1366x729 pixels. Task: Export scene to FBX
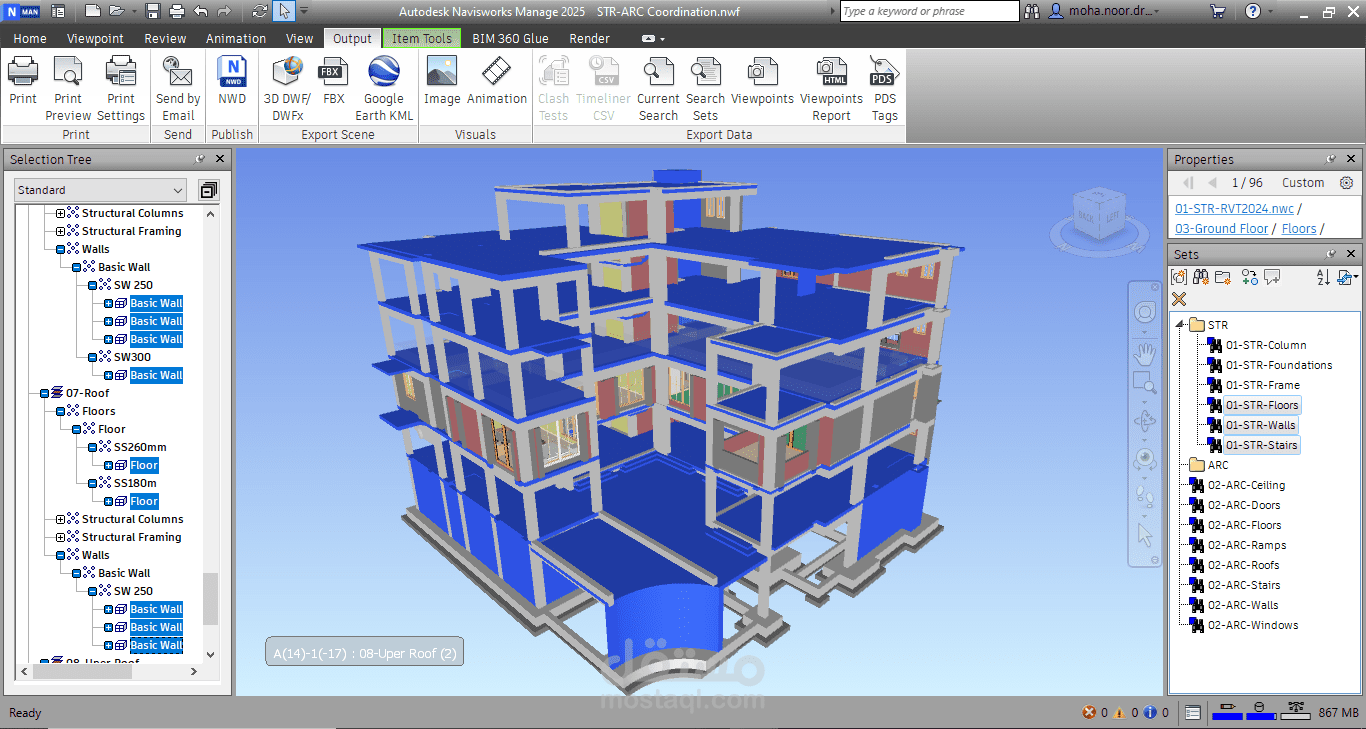point(333,81)
